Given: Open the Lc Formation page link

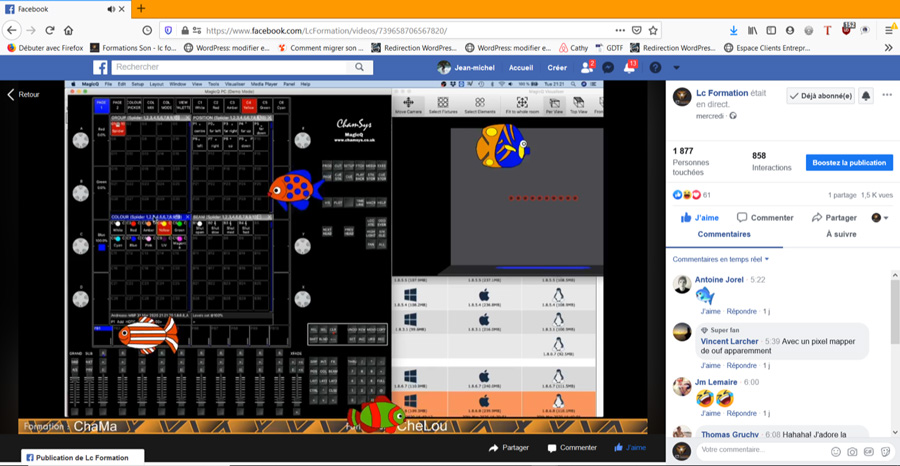Looking at the screenshot, I should click(x=722, y=93).
